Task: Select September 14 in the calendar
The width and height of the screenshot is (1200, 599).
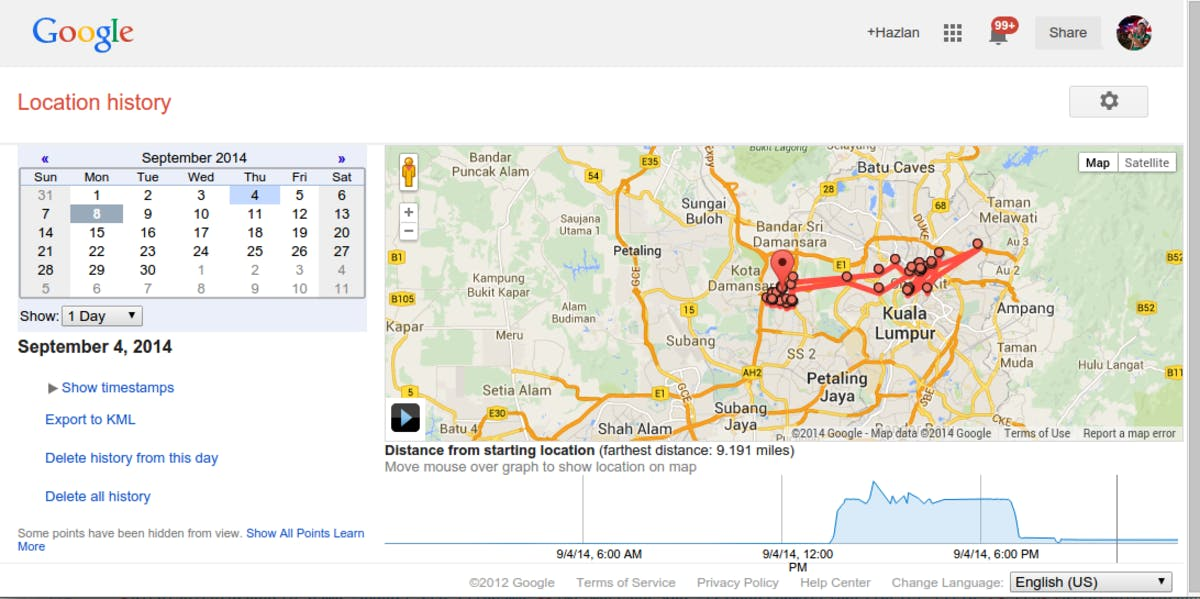Action: coord(45,233)
